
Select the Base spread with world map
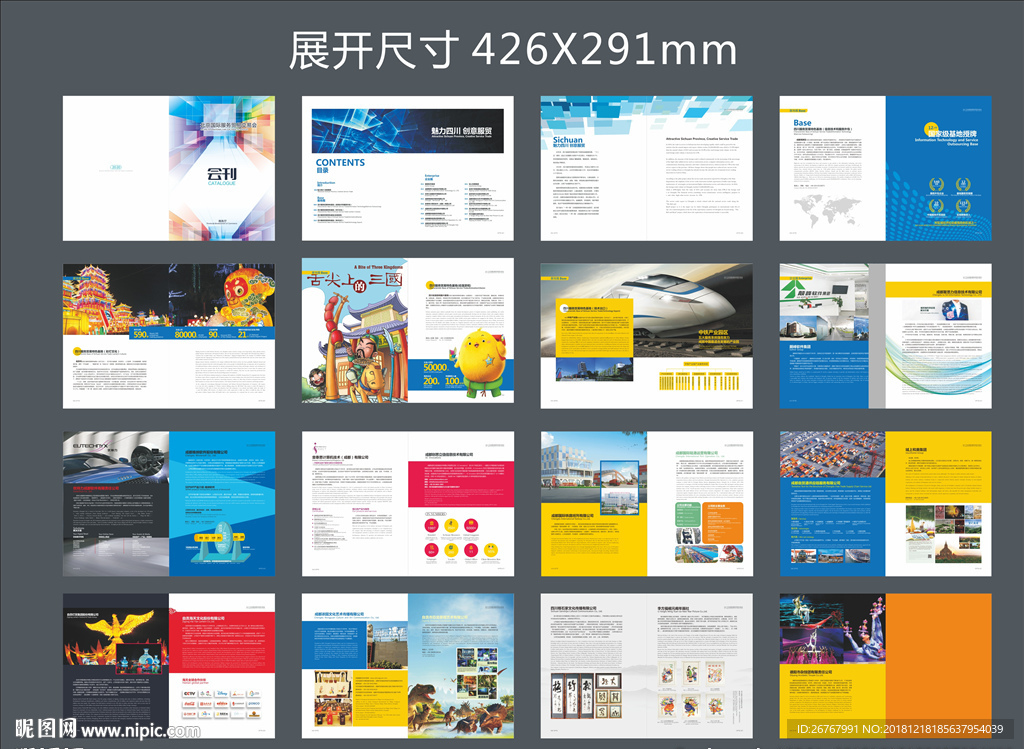coord(886,168)
